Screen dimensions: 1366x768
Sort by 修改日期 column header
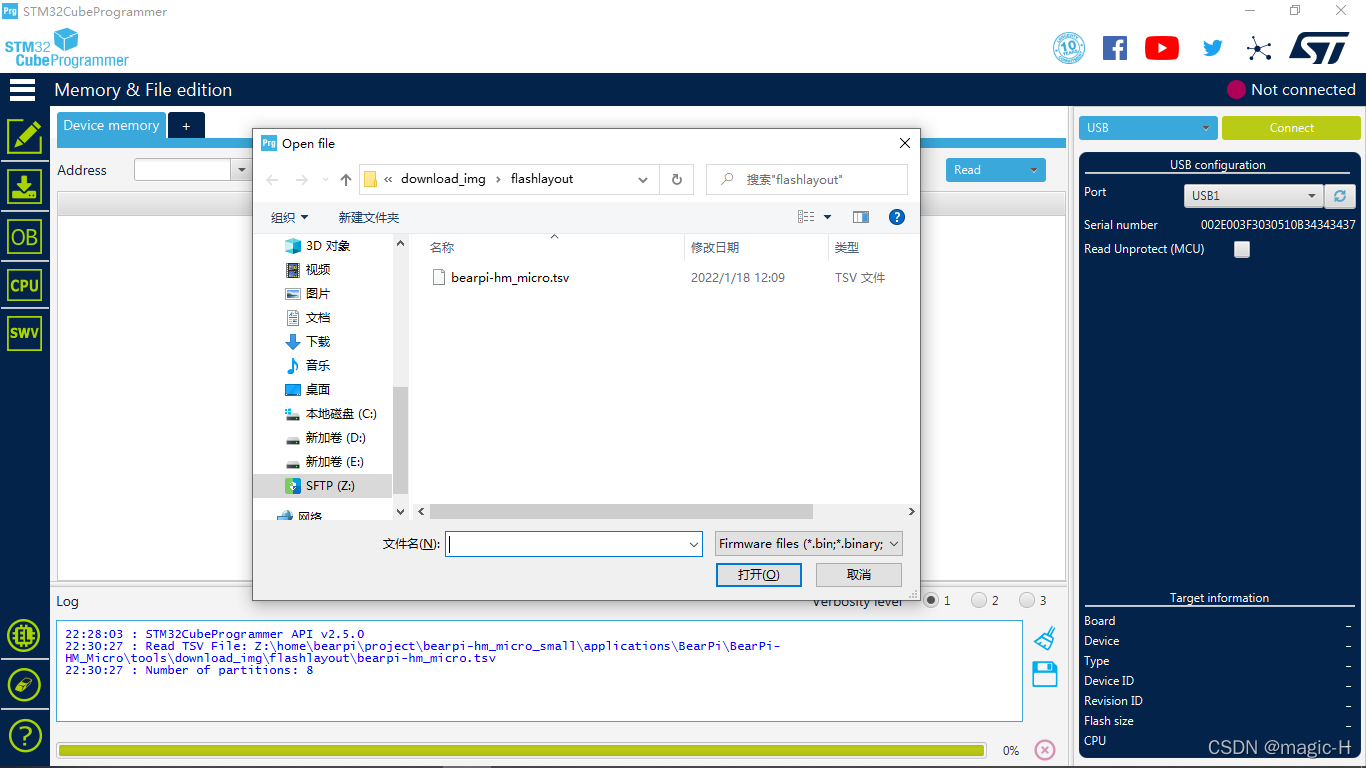point(715,248)
